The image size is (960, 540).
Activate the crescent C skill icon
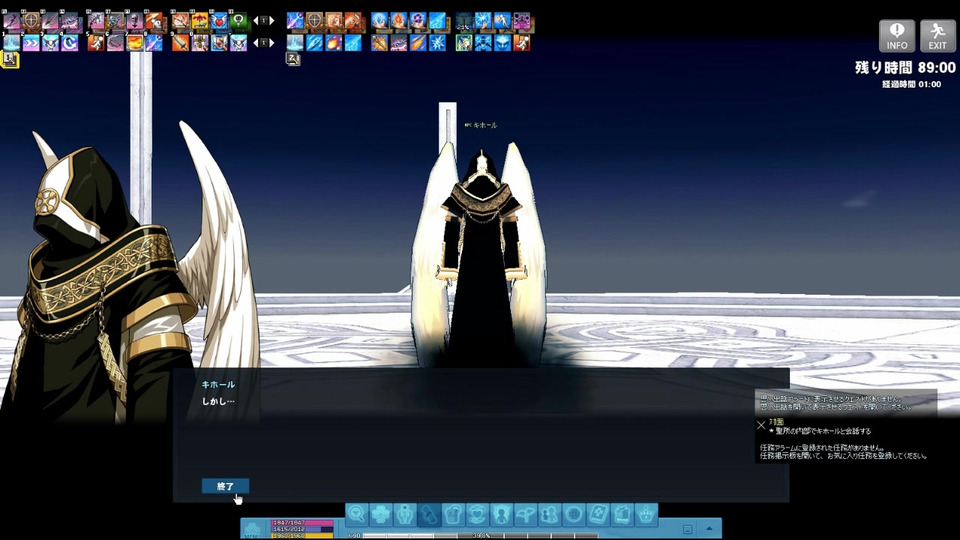(69, 42)
